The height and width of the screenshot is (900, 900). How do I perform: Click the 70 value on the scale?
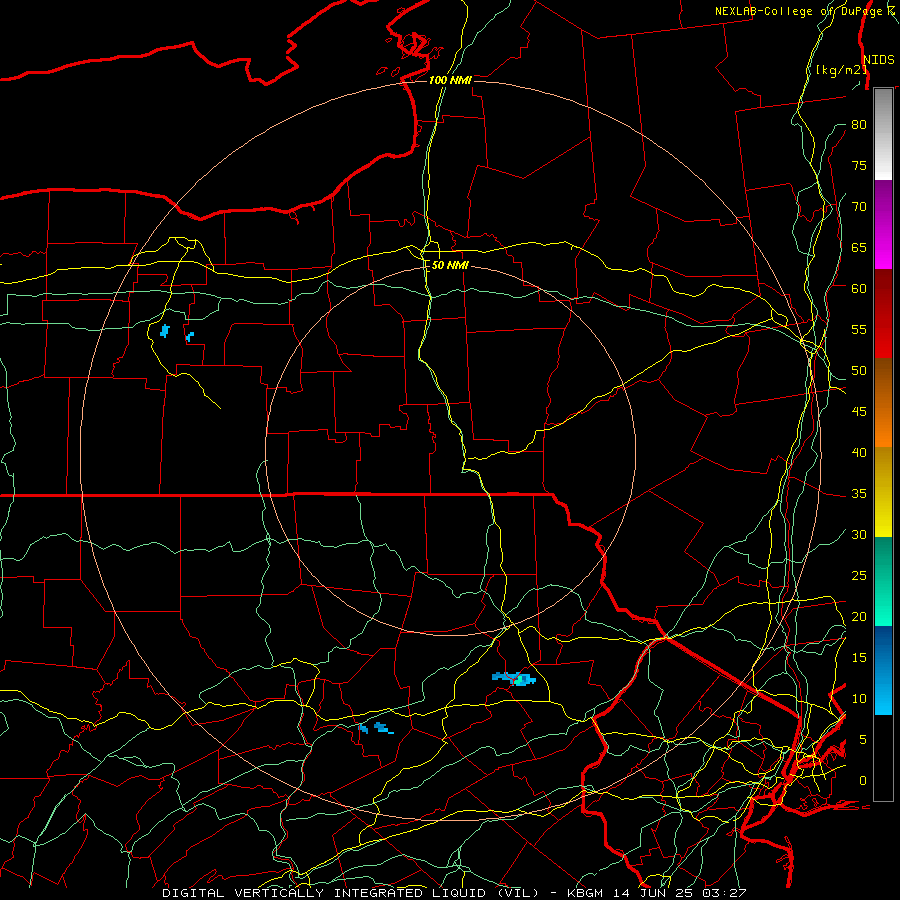[x=859, y=207]
